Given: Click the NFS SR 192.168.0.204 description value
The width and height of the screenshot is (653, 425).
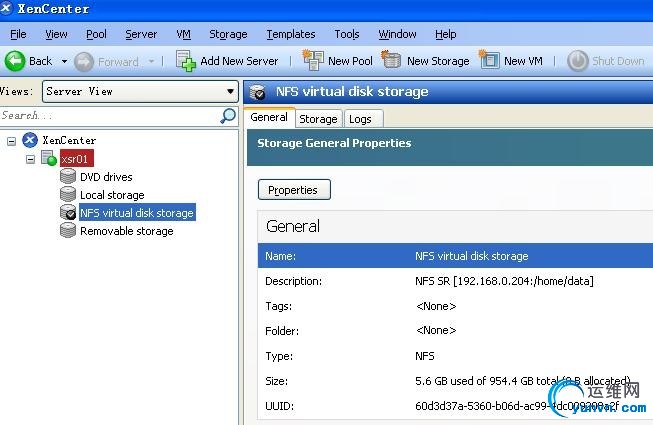Looking at the screenshot, I should (504, 281).
